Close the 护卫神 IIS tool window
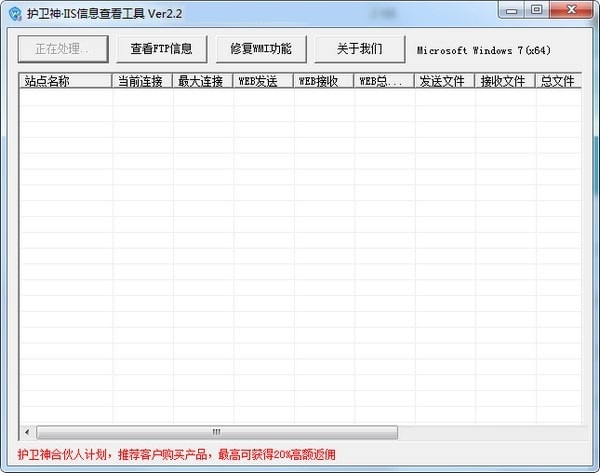 [x=572, y=10]
